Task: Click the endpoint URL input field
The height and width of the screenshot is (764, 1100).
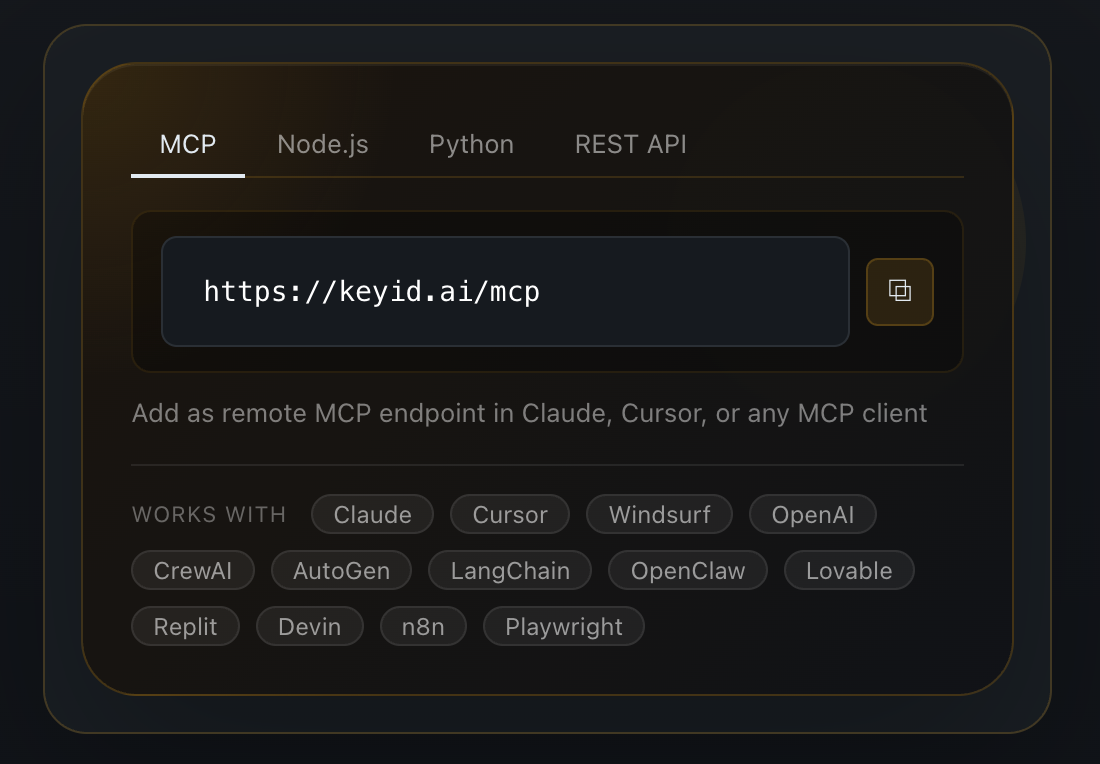Action: coord(505,291)
